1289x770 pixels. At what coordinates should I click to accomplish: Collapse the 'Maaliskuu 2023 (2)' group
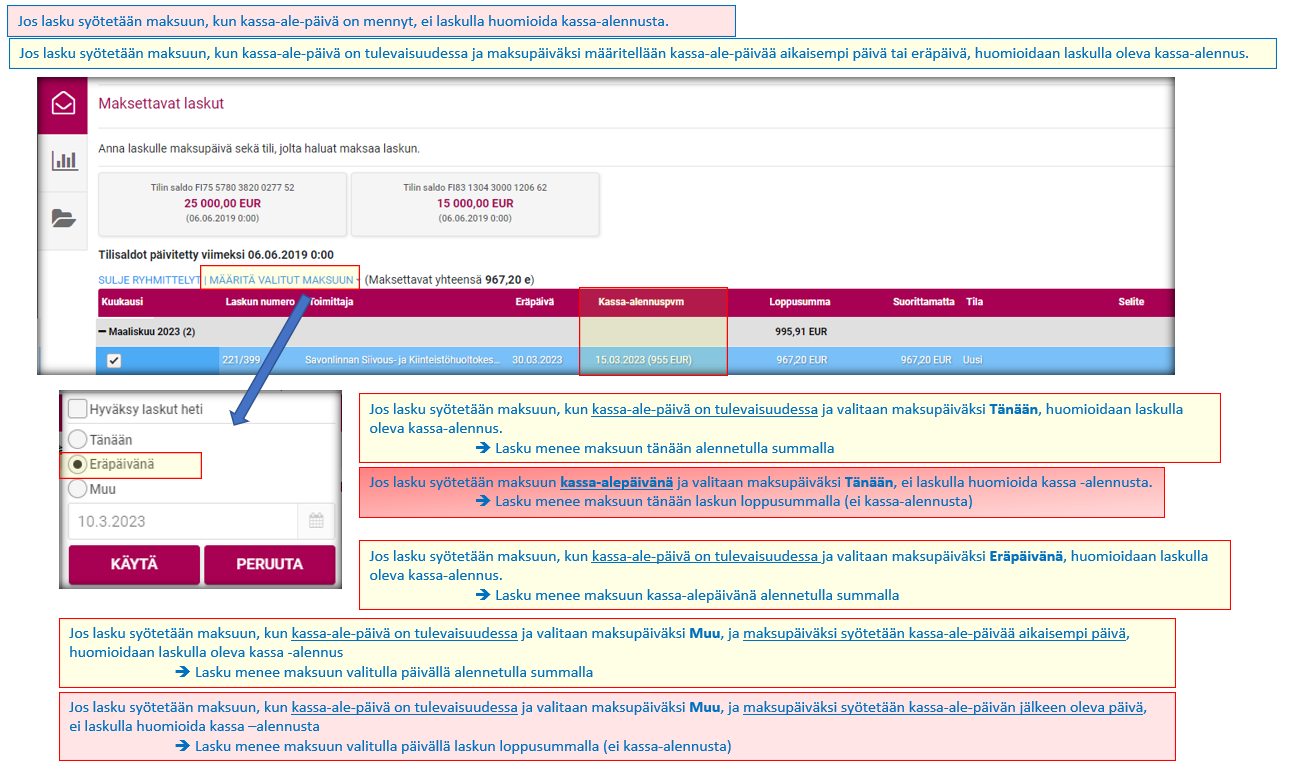104,331
